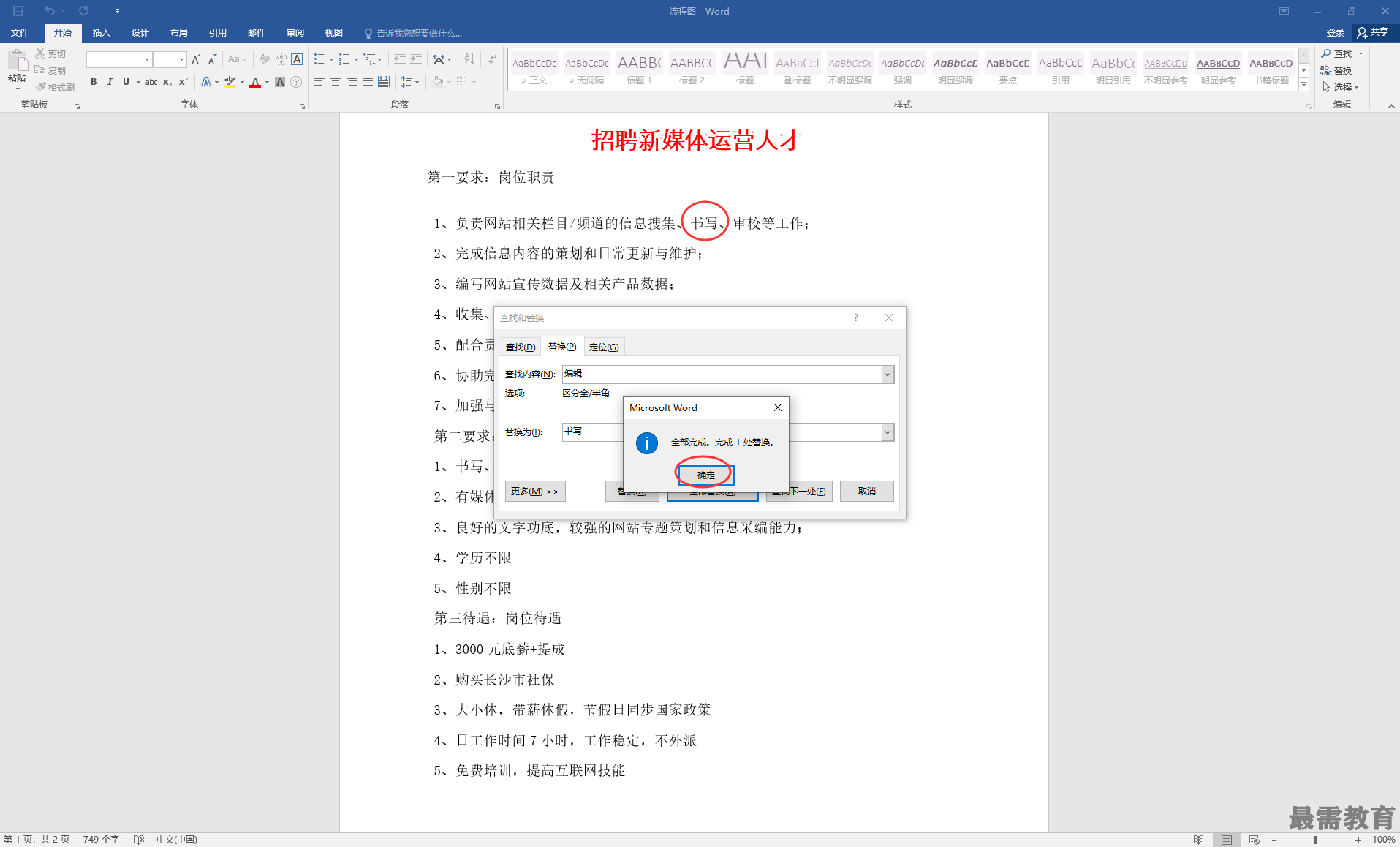
Task: Toggle Character Shading on selected text
Action: 280,82
